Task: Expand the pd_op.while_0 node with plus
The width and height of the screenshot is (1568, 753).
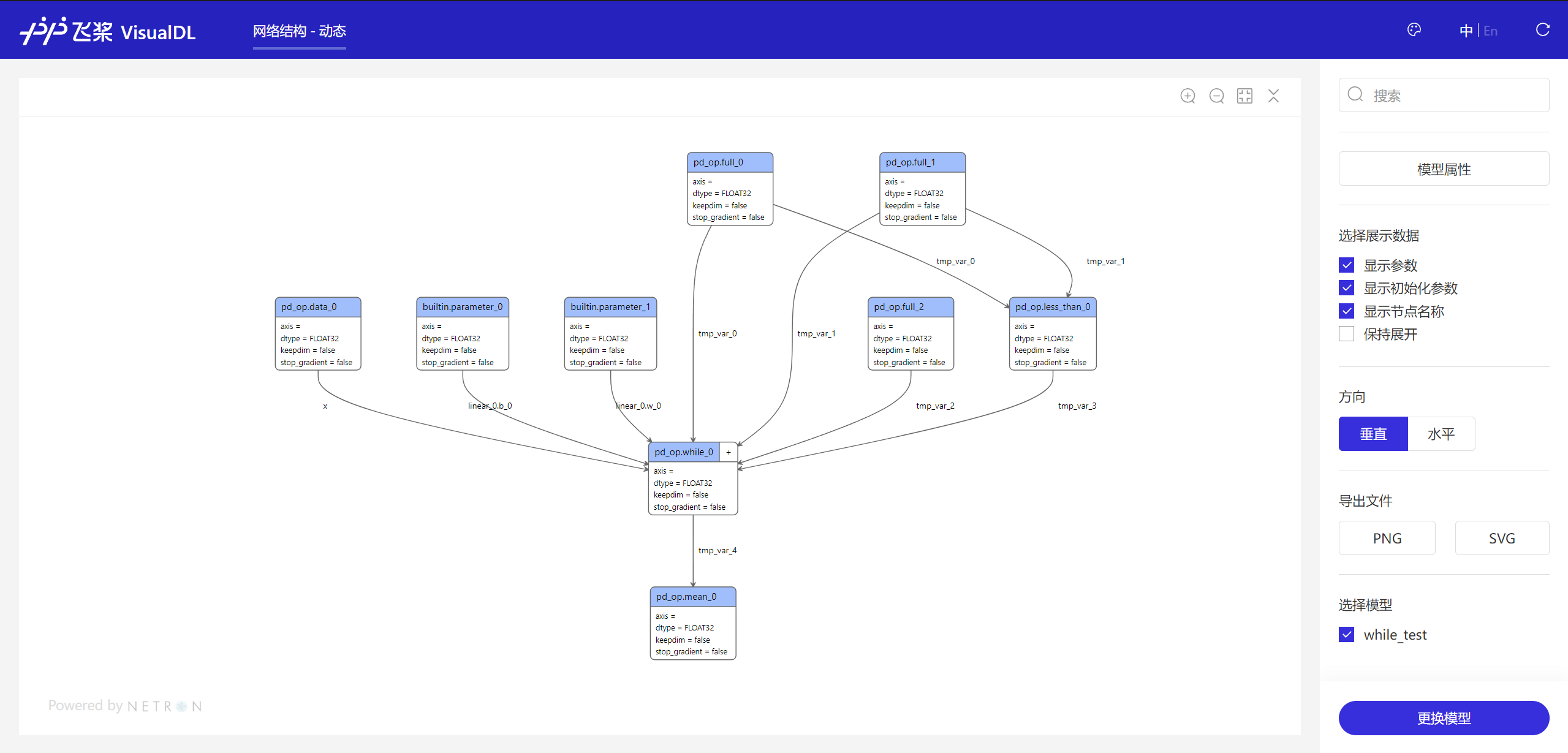Action: 728,452
